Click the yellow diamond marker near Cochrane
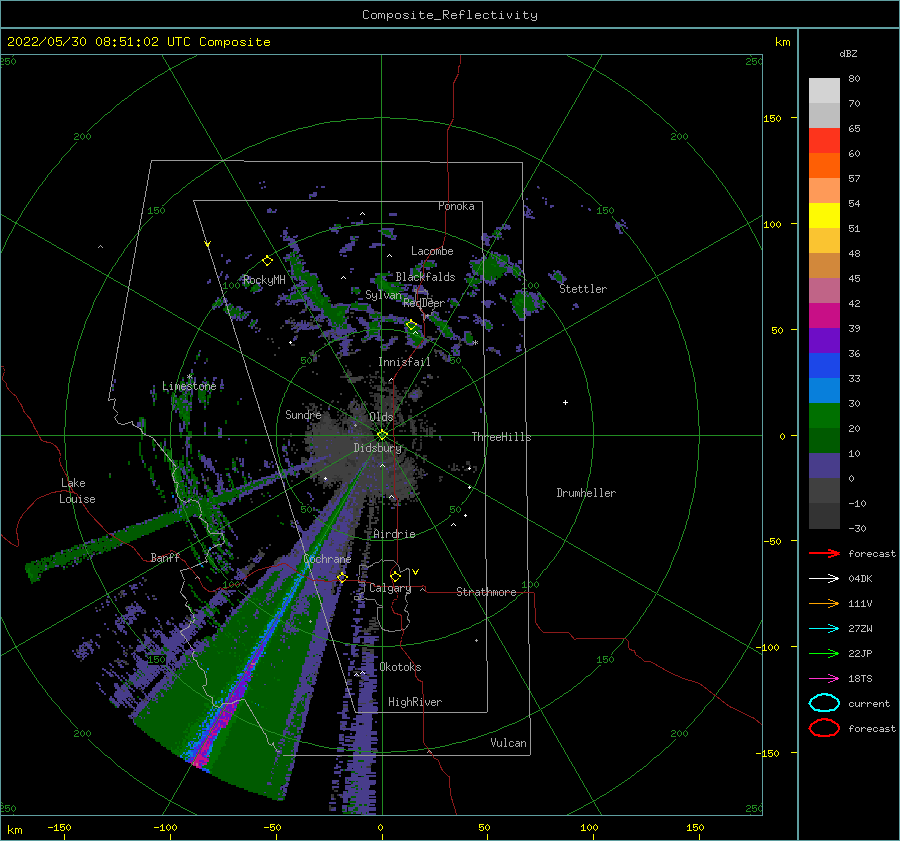This screenshot has height=841, width=900. point(343,577)
